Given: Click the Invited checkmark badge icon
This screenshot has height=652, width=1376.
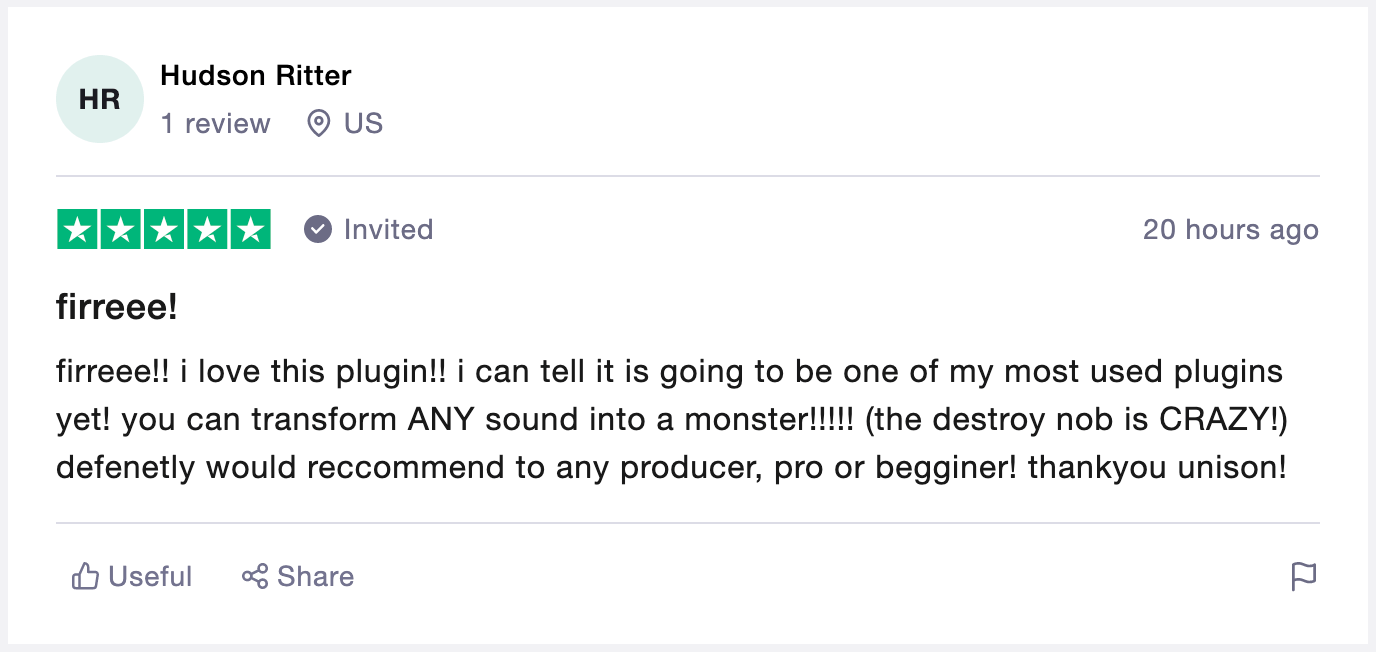Looking at the screenshot, I should point(318,230).
